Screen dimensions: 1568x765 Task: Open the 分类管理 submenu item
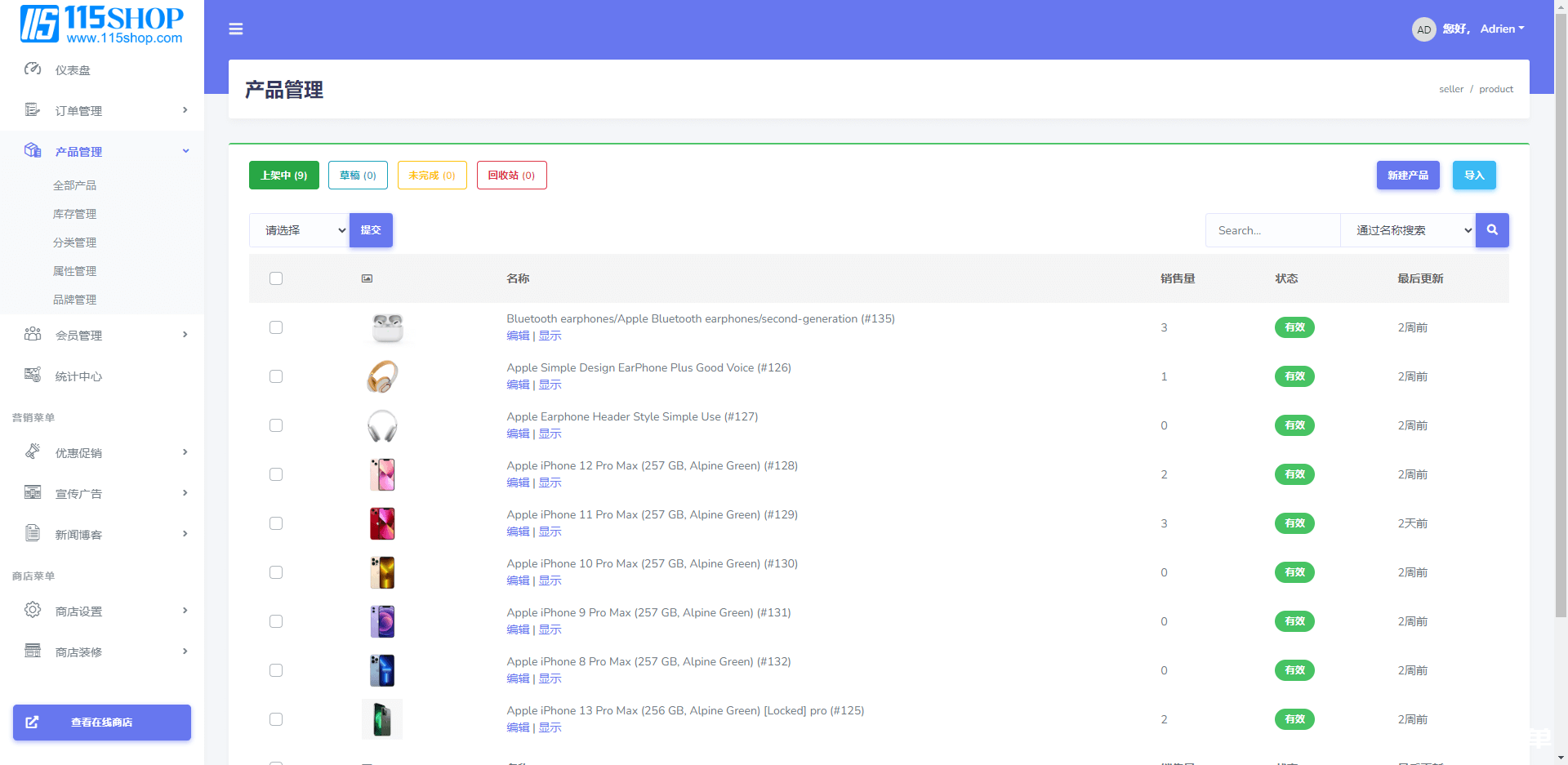point(74,242)
